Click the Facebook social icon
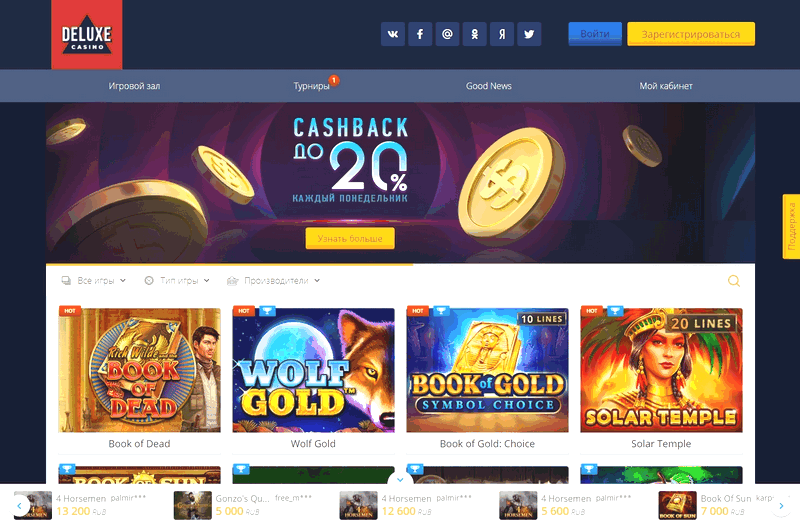 420,34
